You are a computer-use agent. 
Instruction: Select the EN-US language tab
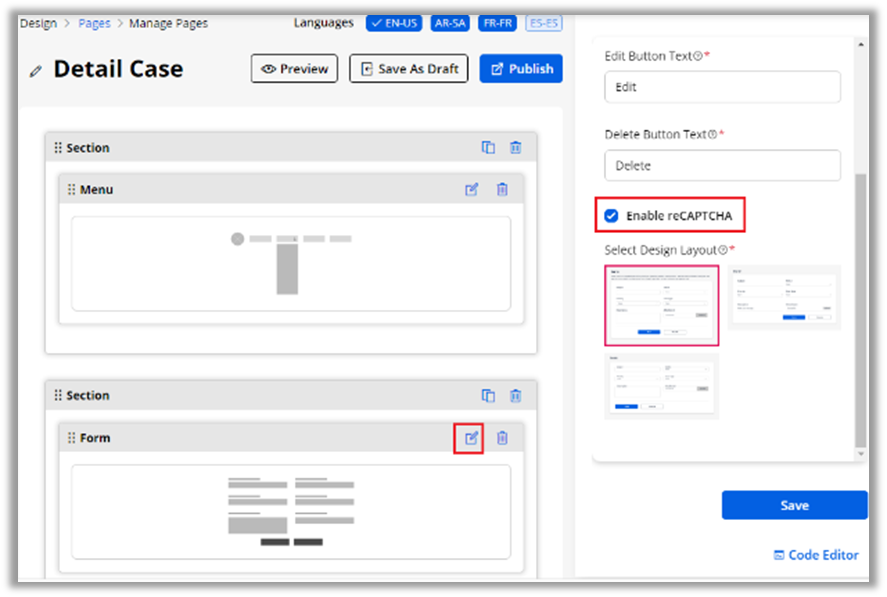click(396, 23)
